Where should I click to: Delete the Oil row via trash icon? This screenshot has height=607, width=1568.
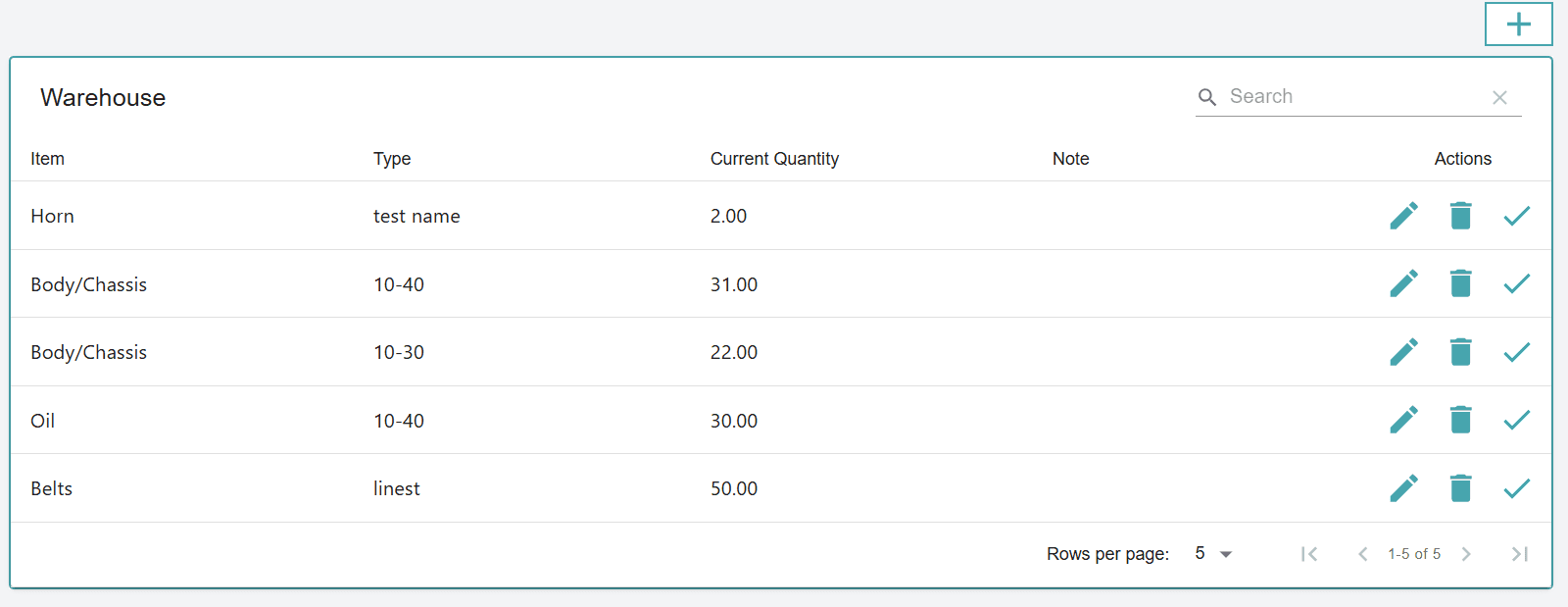(x=1460, y=420)
